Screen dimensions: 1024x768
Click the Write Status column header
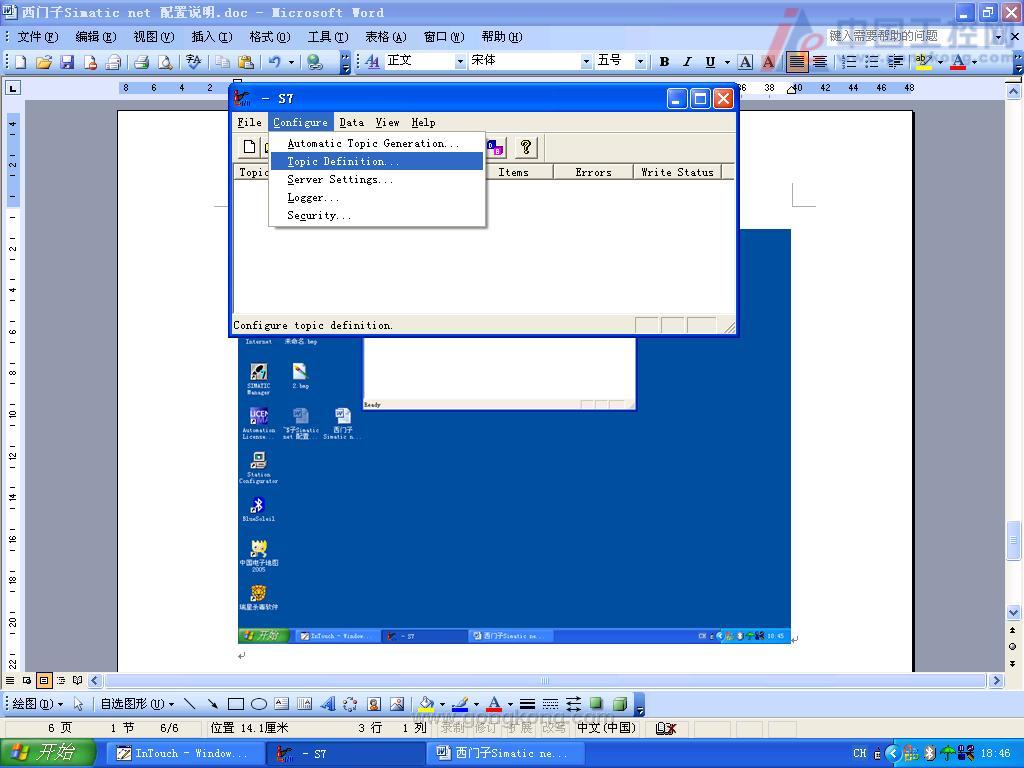[x=677, y=172]
